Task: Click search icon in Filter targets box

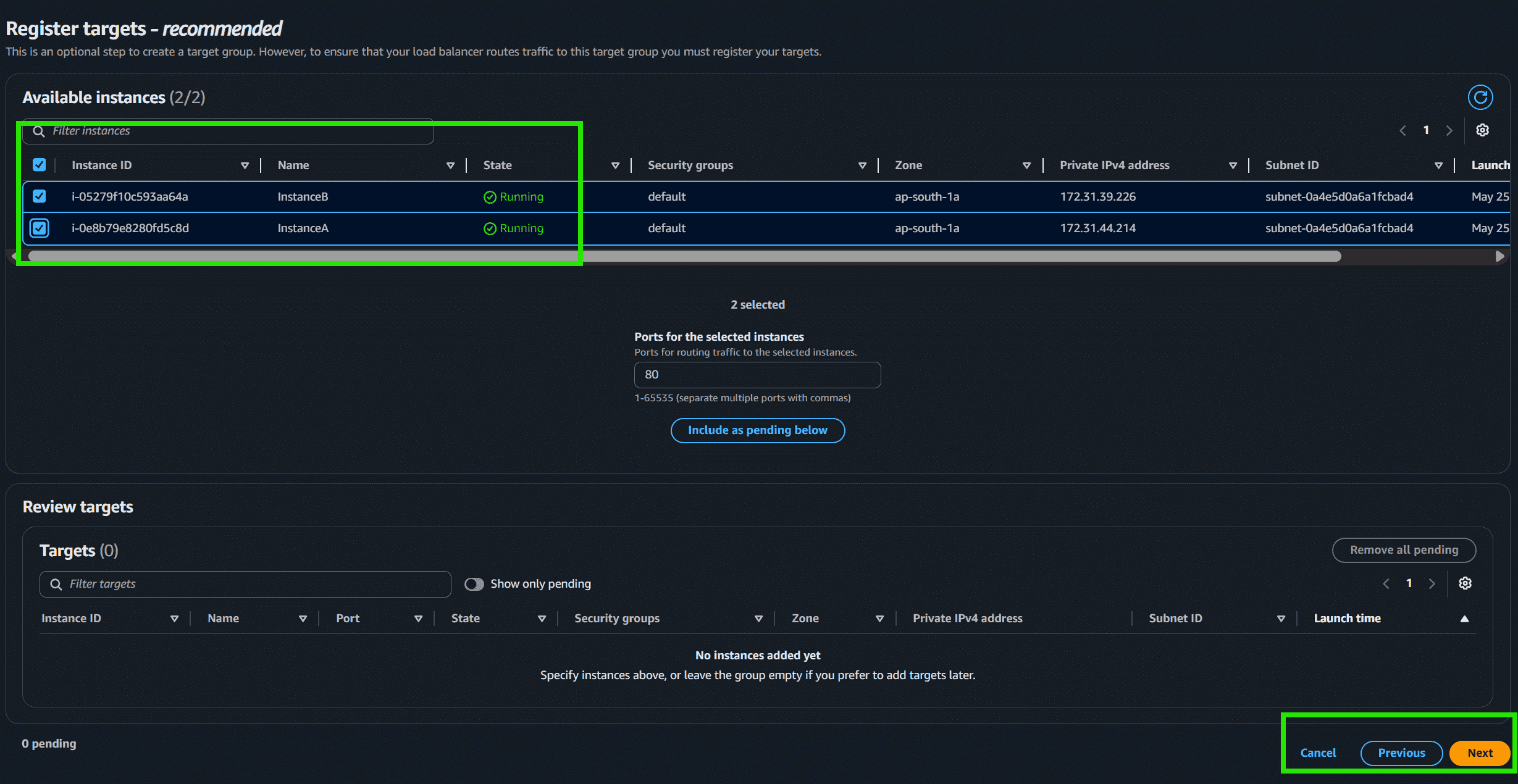Action: pos(56,584)
